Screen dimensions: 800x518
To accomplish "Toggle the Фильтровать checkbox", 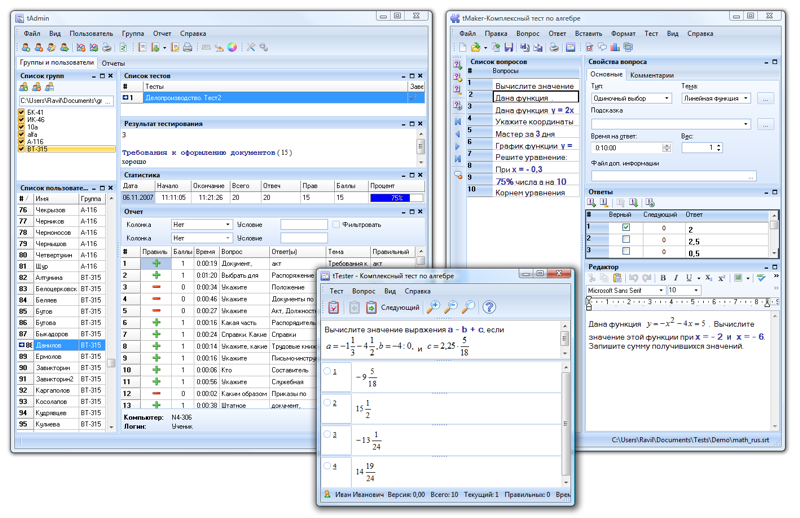I will (336, 225).
